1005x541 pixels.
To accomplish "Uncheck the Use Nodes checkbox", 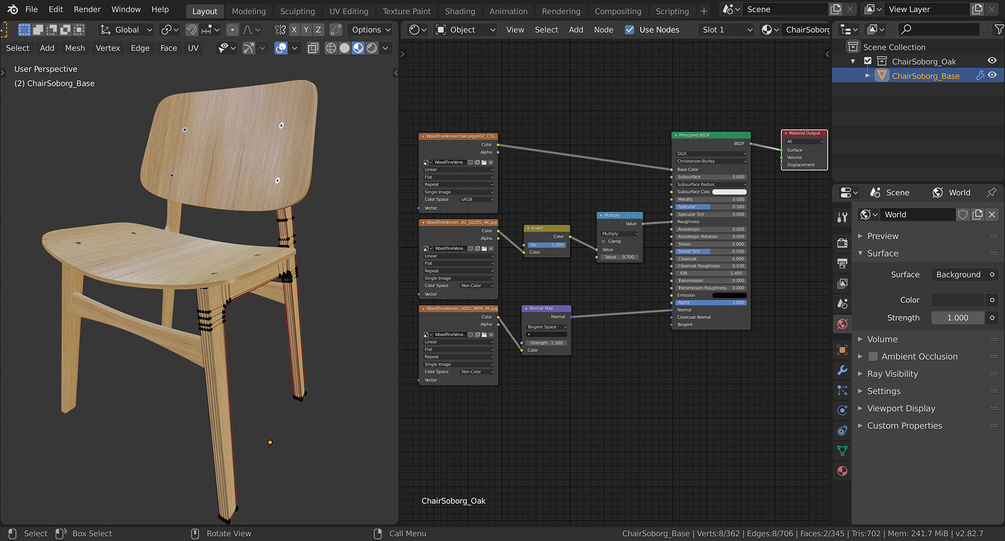I will pyautogui.click(x=629, y=30).
